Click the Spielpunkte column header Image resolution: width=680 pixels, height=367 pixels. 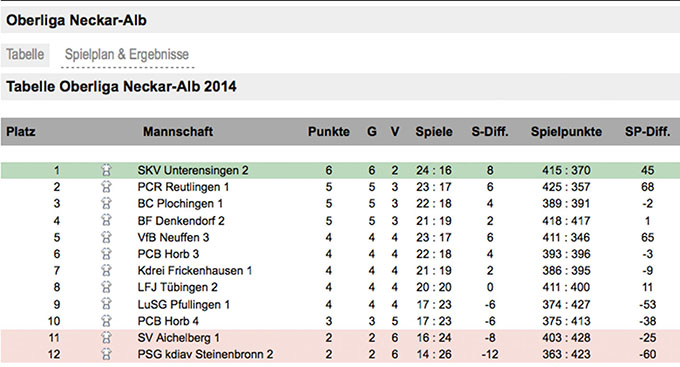[566, 131]
